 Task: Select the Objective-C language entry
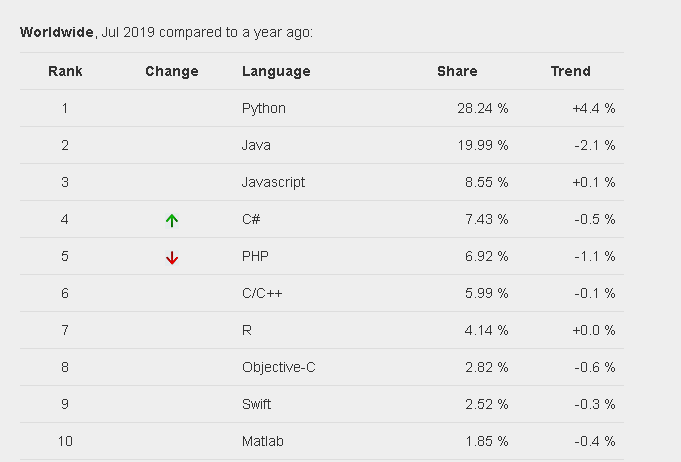[x=279, y=367]
